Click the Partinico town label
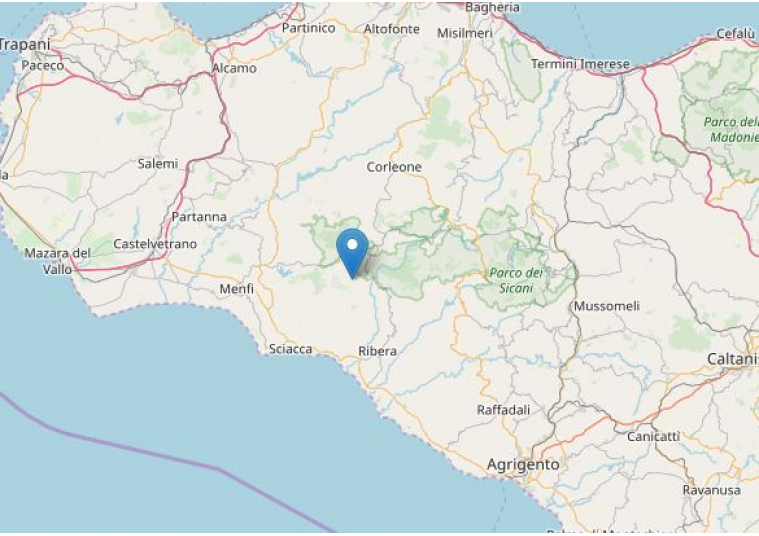This screenshot has width=759, height=536. point(309,28)
